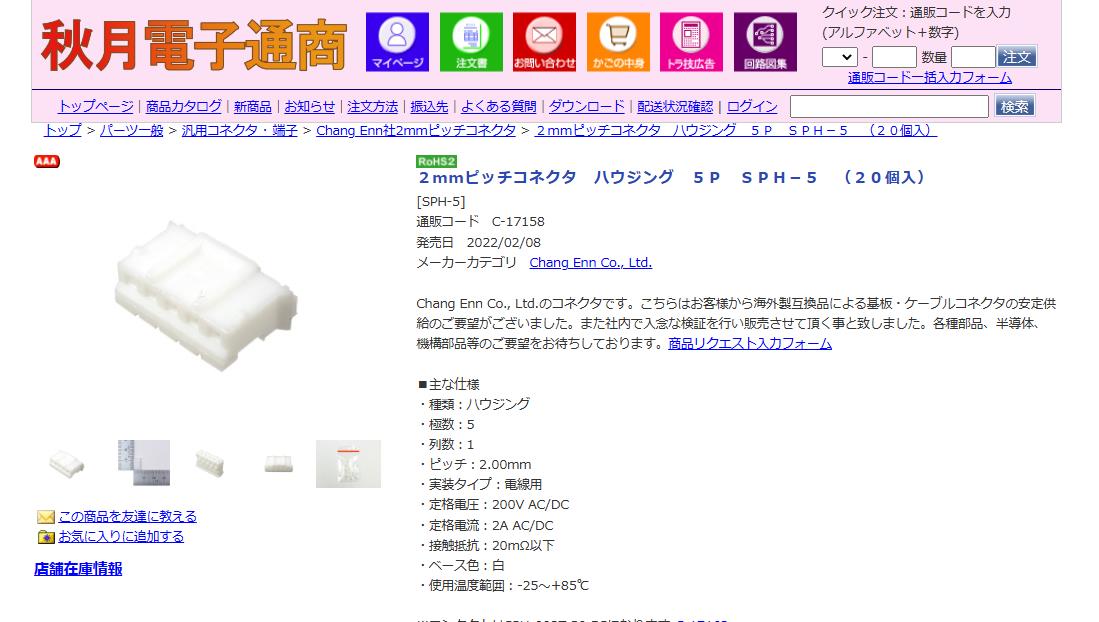Open the トラ技広告 icon

pyautogui.click(x=691, y=42)
